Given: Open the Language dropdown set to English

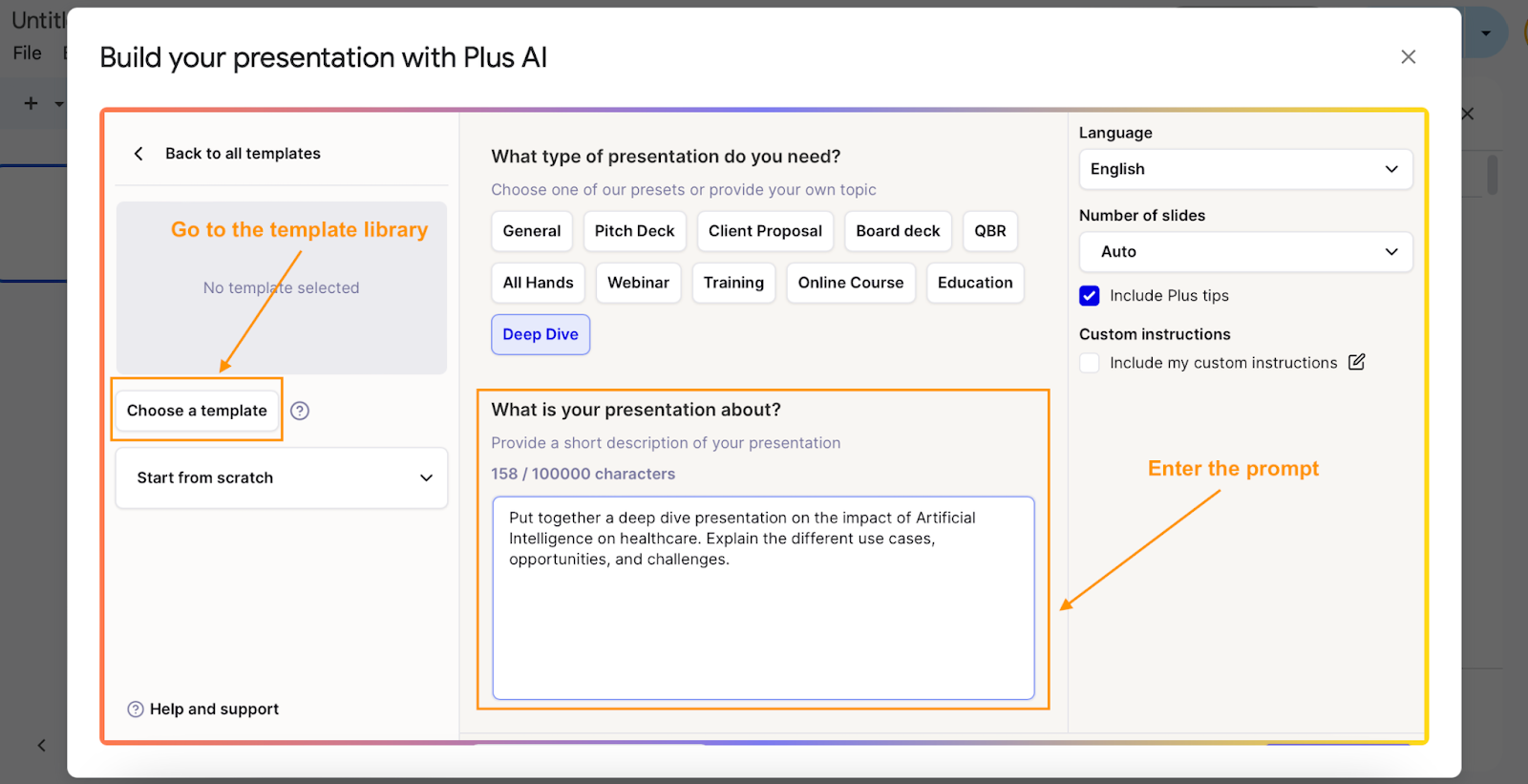Looking at the screenshot, I should [1245, 169].
